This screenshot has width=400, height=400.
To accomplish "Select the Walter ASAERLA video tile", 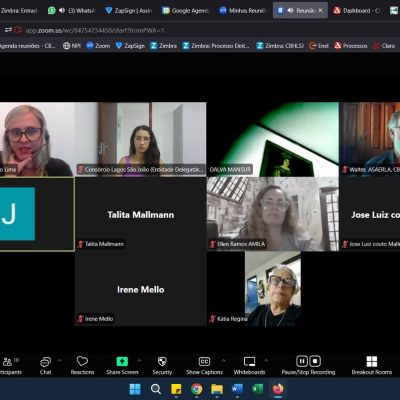I will coord(370,139).
